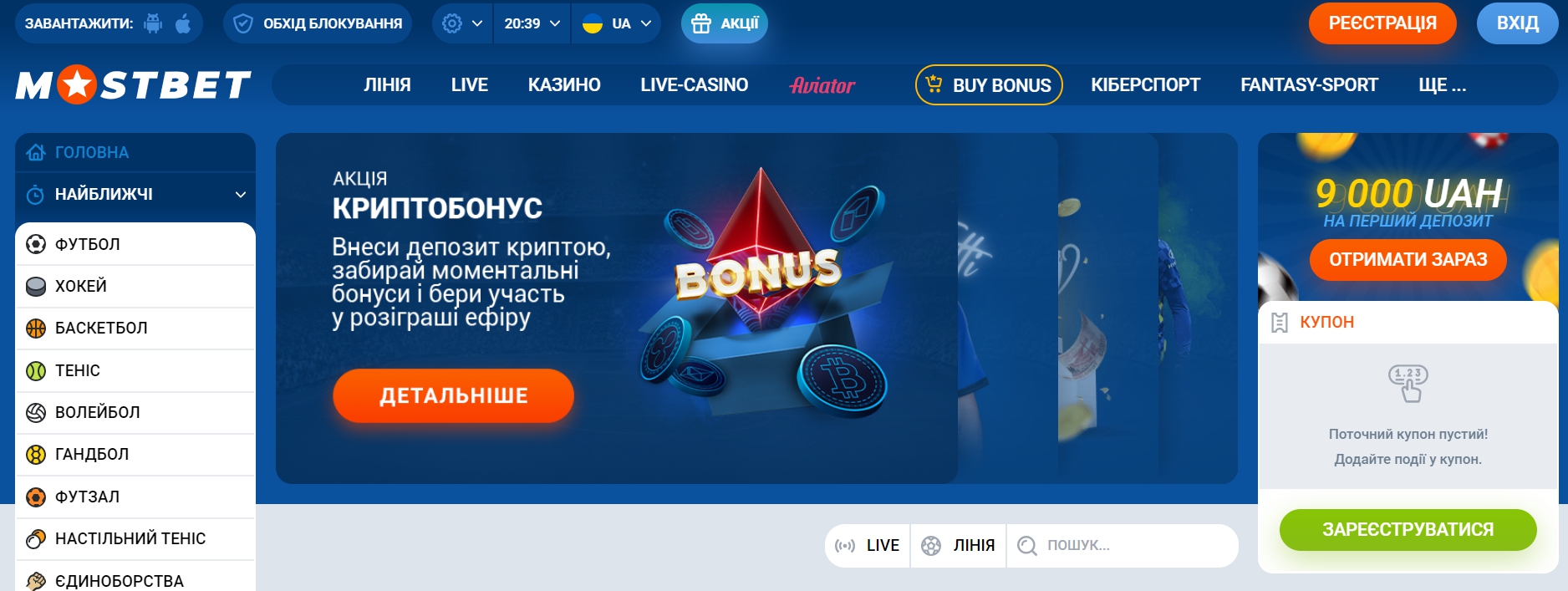
Task: Open the КІБЕРСПОРТ menu item
Action: pyautogui.click(x=1145, y=84)
